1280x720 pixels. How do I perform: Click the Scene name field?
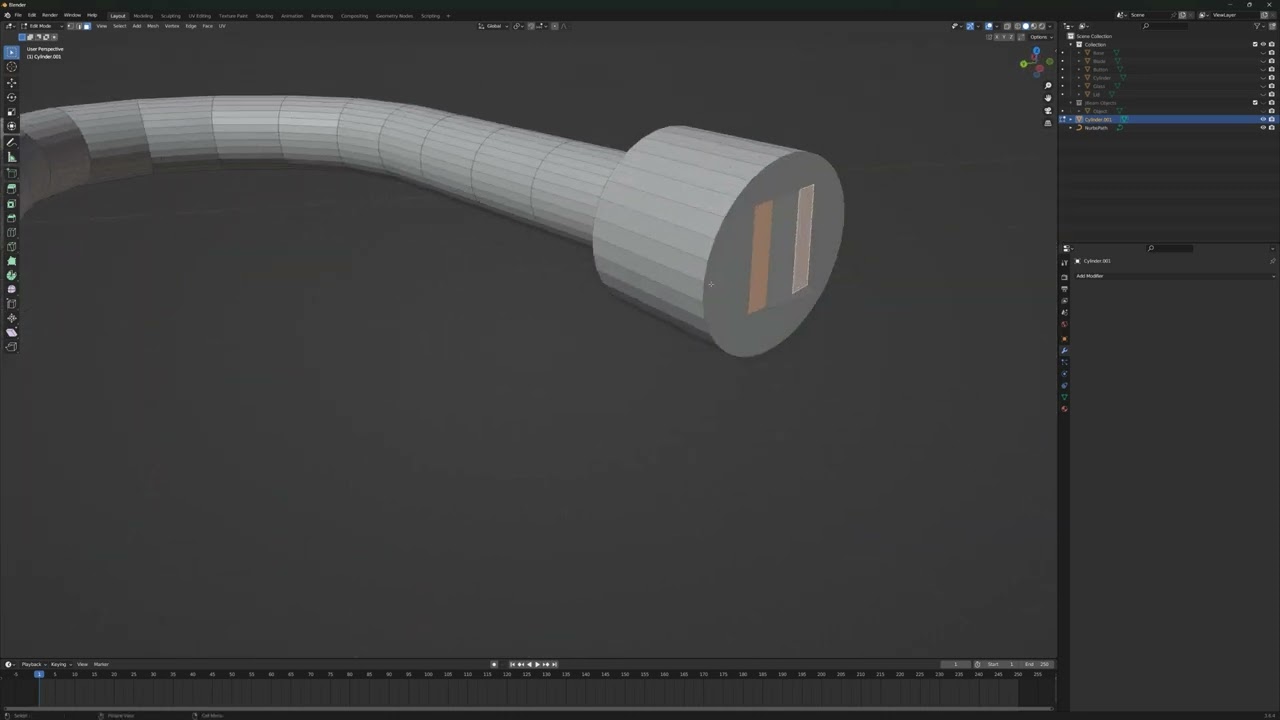pos(1150,15)
